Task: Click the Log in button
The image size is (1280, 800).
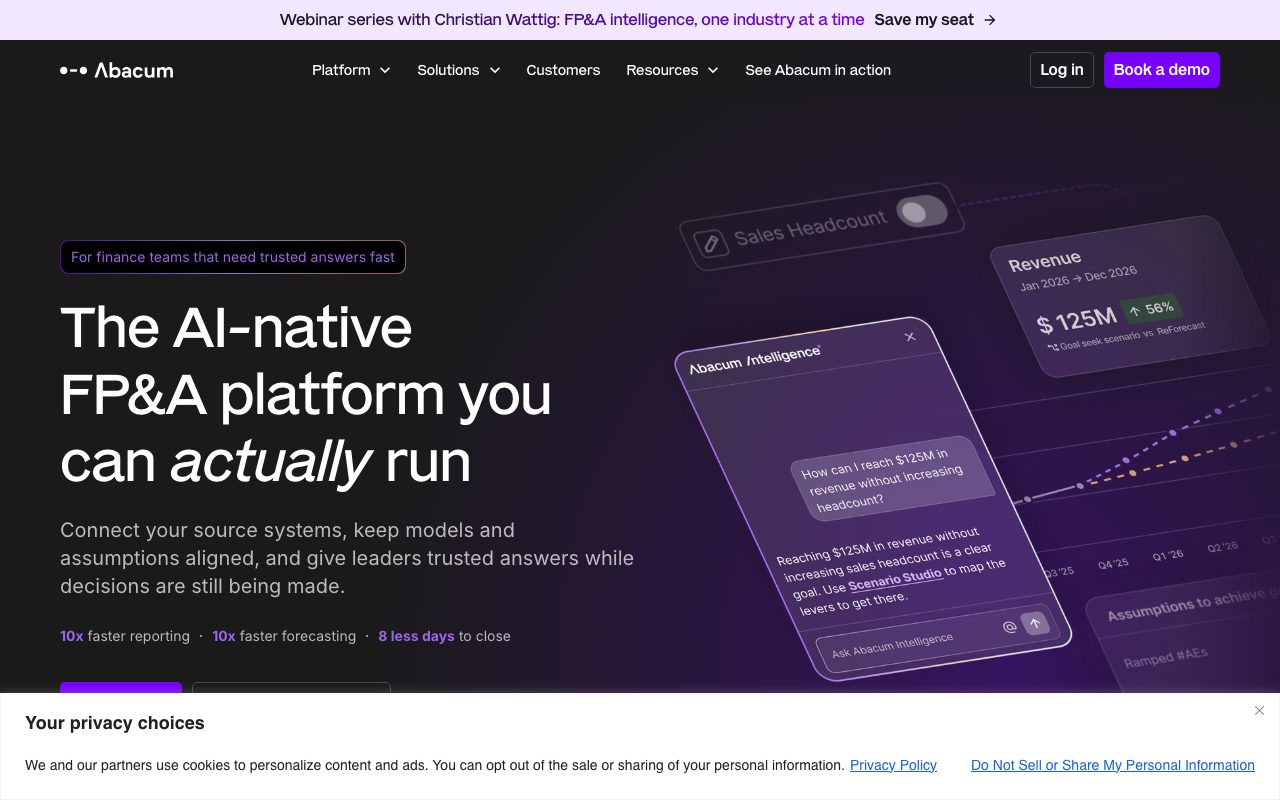Action: (1062, 70)
